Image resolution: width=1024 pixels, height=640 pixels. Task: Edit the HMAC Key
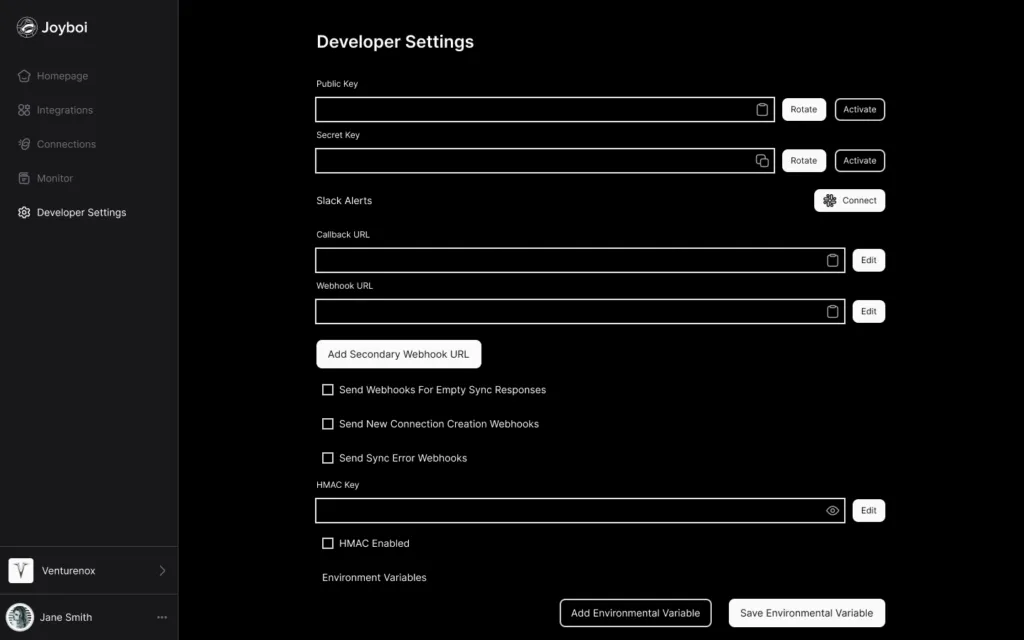(x=869, y=511)
